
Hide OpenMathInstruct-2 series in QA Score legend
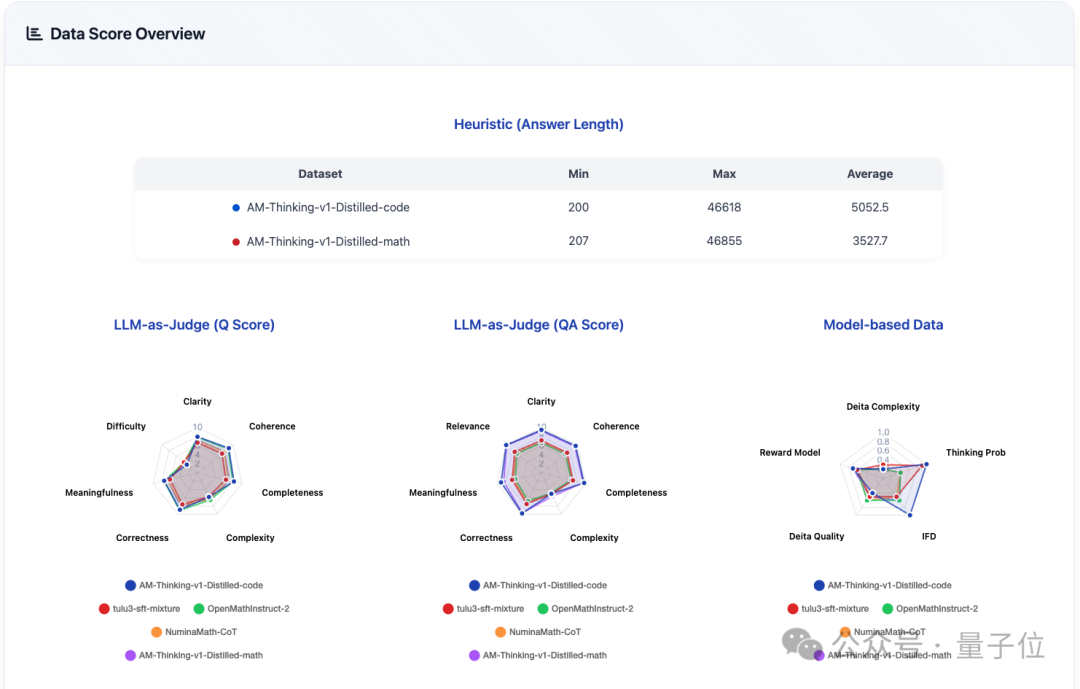pyautogui.click(x=592, y=609)
